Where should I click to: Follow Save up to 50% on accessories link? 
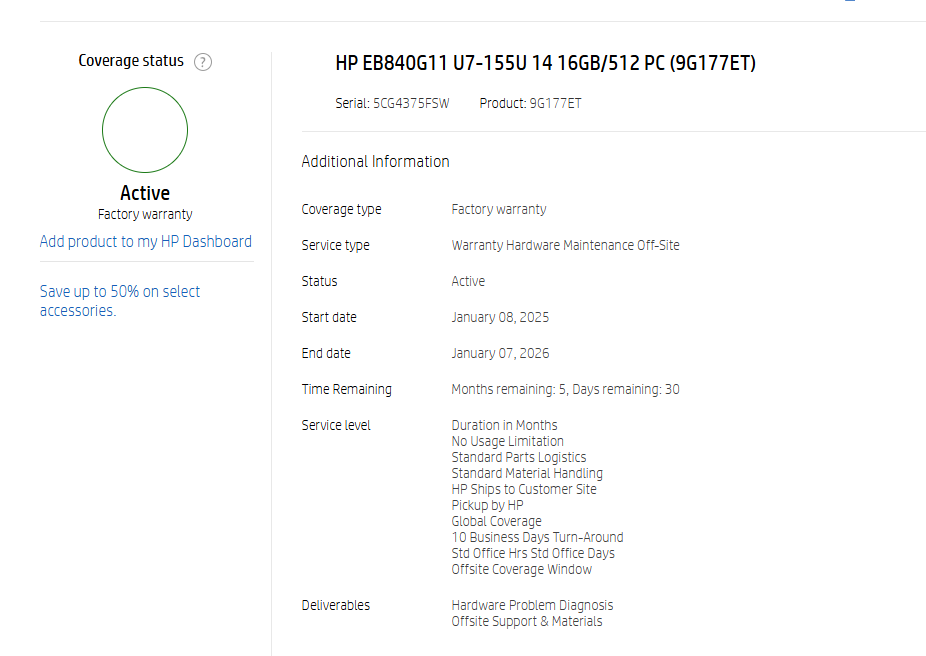pos(120,301)
